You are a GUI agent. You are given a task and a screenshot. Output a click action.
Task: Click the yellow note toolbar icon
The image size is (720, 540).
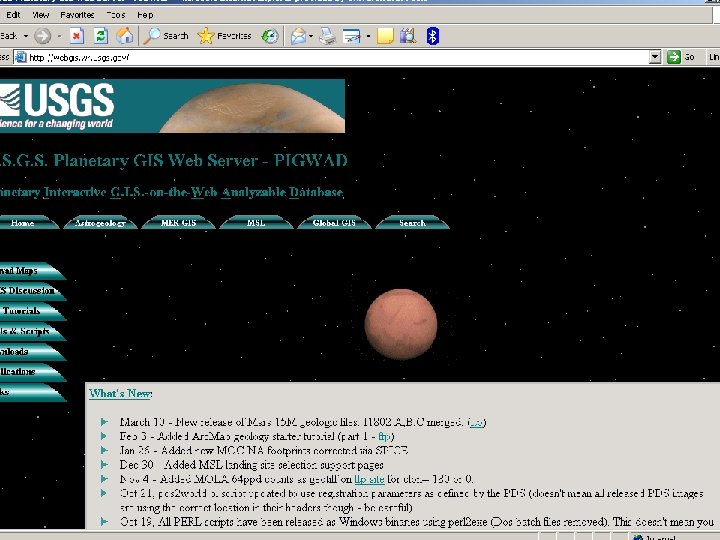[385, 36]
